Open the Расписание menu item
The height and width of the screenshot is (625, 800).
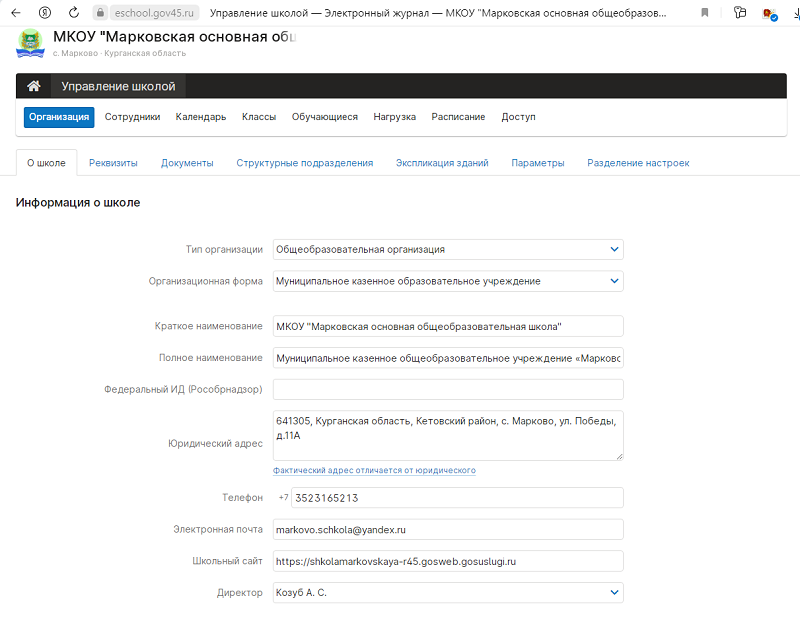[x=458, y=117]
